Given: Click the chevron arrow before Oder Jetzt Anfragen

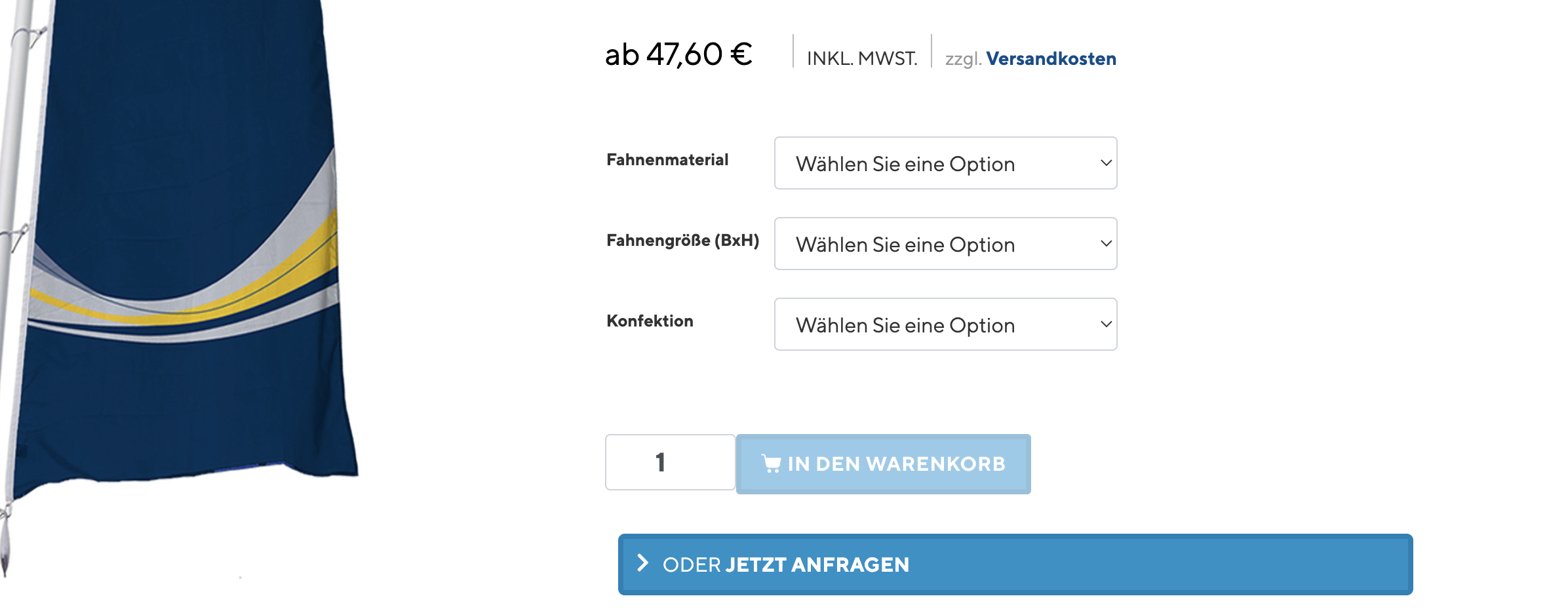Looking at the screenshot, I should [643, 563].
